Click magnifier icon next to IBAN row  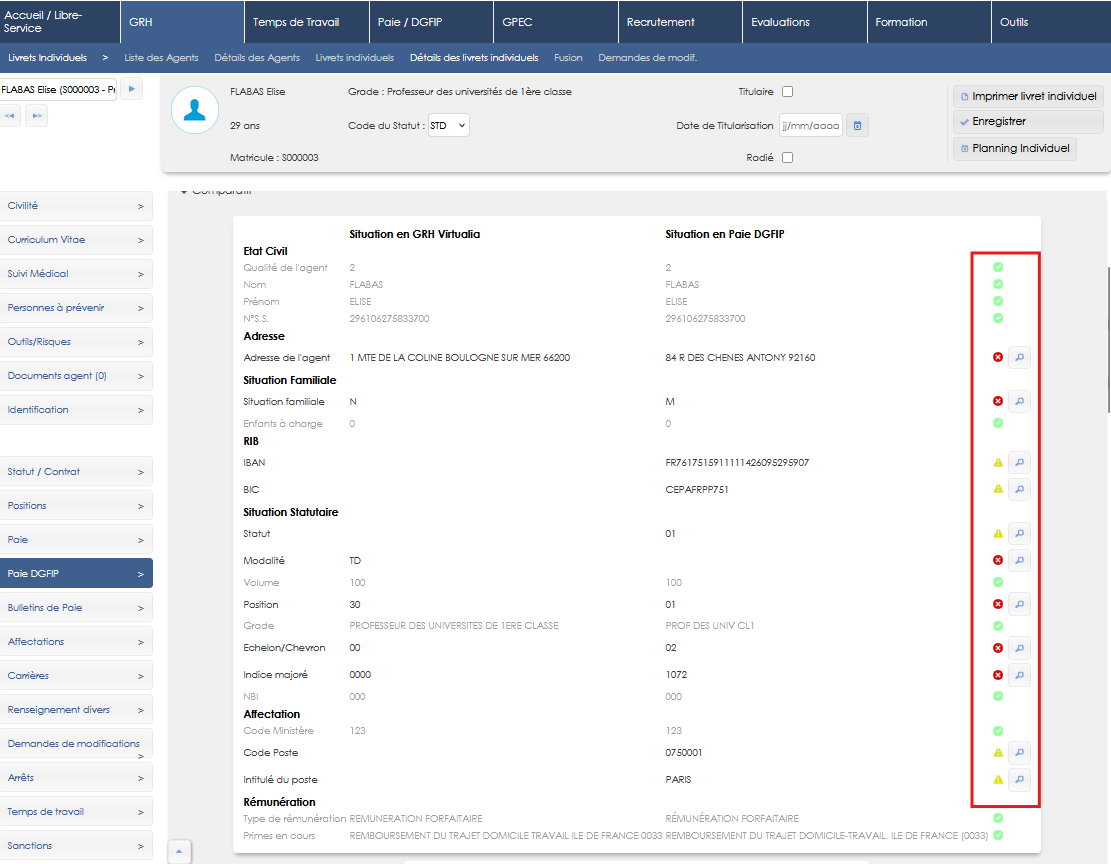tap(1018, 462)
